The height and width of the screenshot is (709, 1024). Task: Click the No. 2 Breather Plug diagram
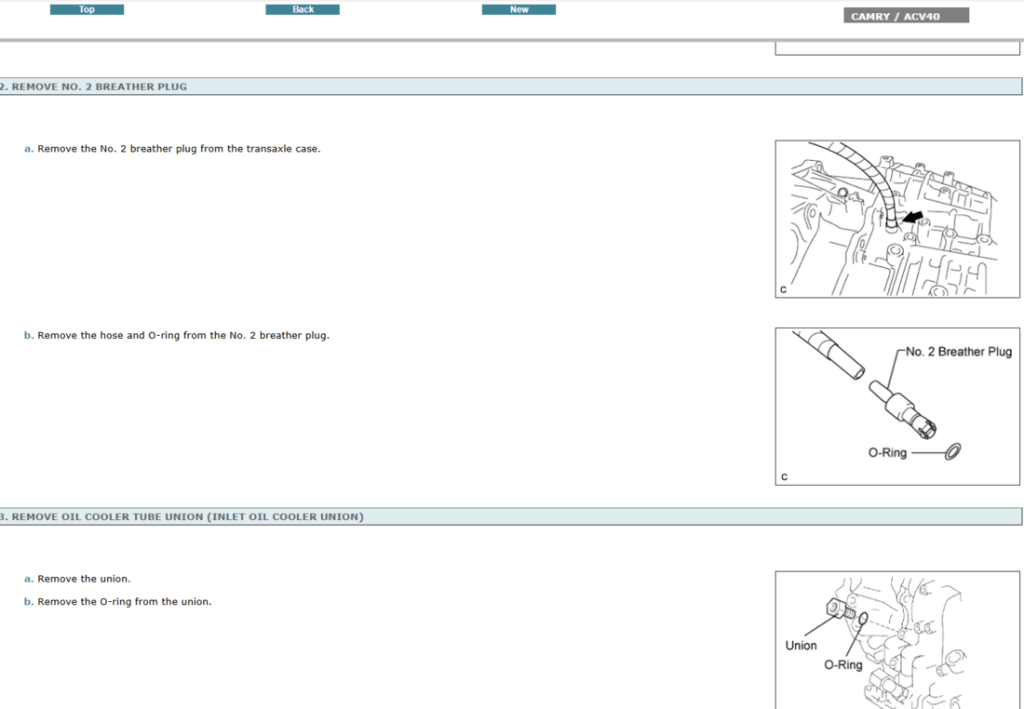click(896, 405)
